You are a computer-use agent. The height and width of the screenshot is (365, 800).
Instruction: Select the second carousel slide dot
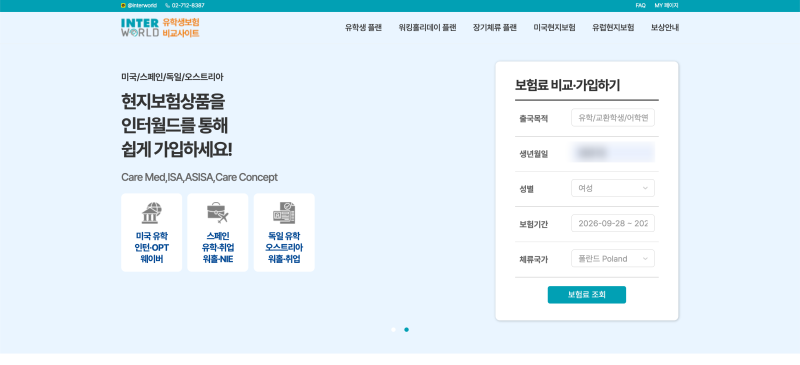coord(407,330)
